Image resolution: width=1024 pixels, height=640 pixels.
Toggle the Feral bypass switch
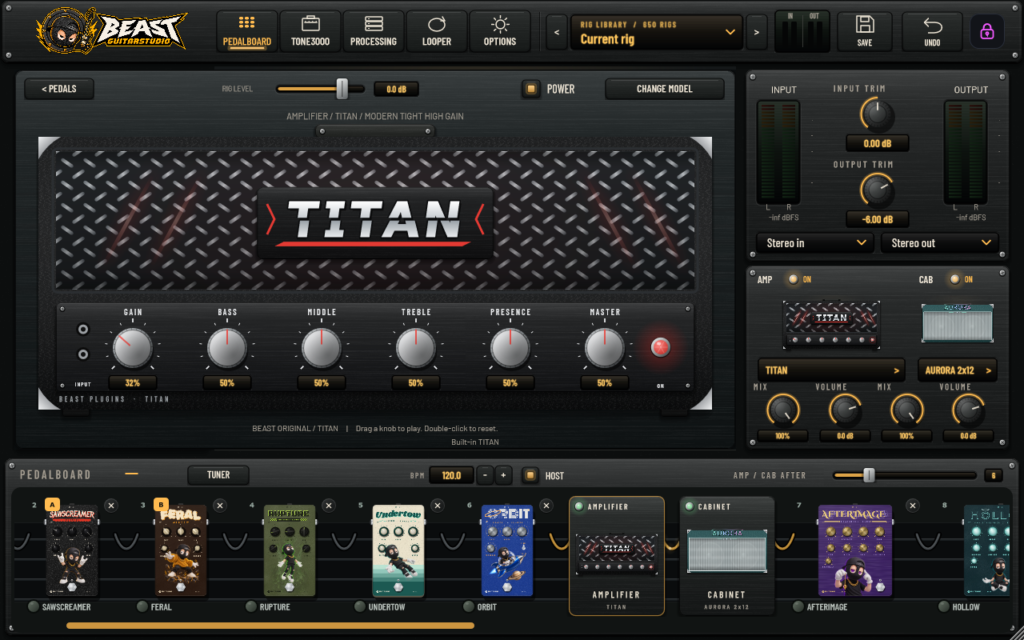[142, 607]
